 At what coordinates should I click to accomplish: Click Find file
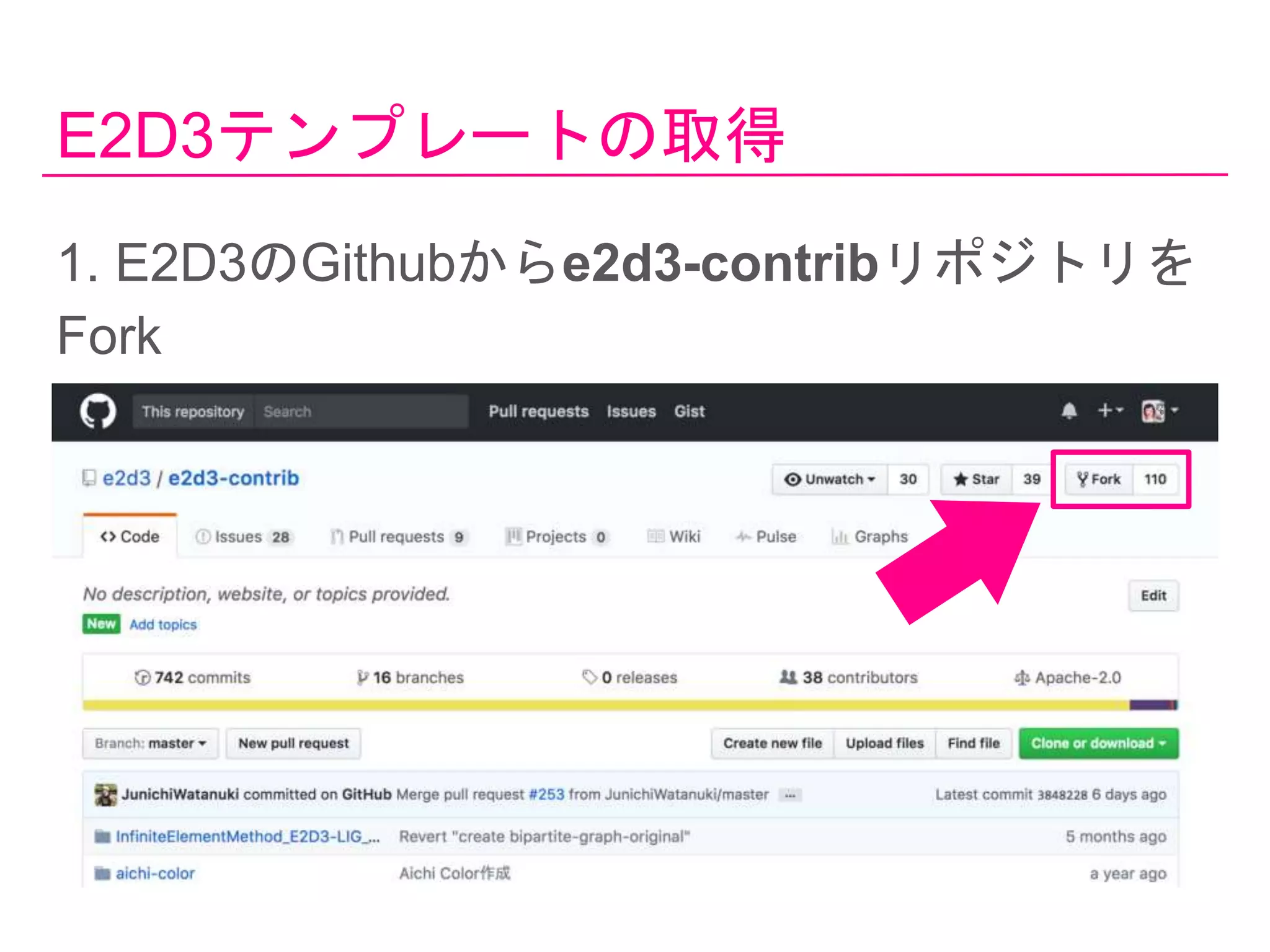(974, 743)
